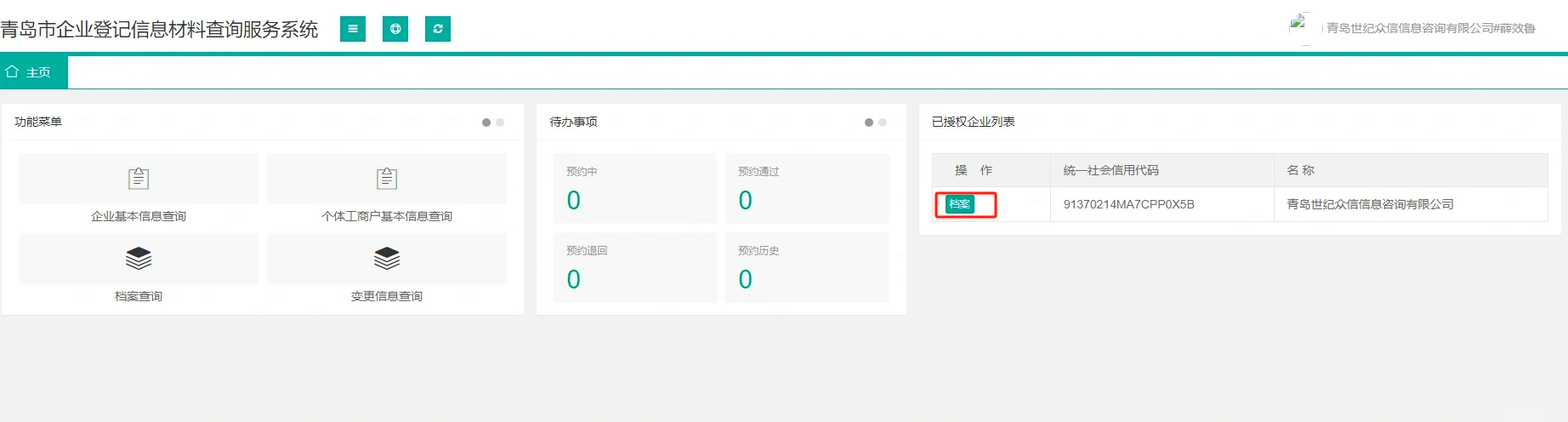Open the 主页 home tab
Screen dimensions: 1568x422
click(x=34, y=72)
